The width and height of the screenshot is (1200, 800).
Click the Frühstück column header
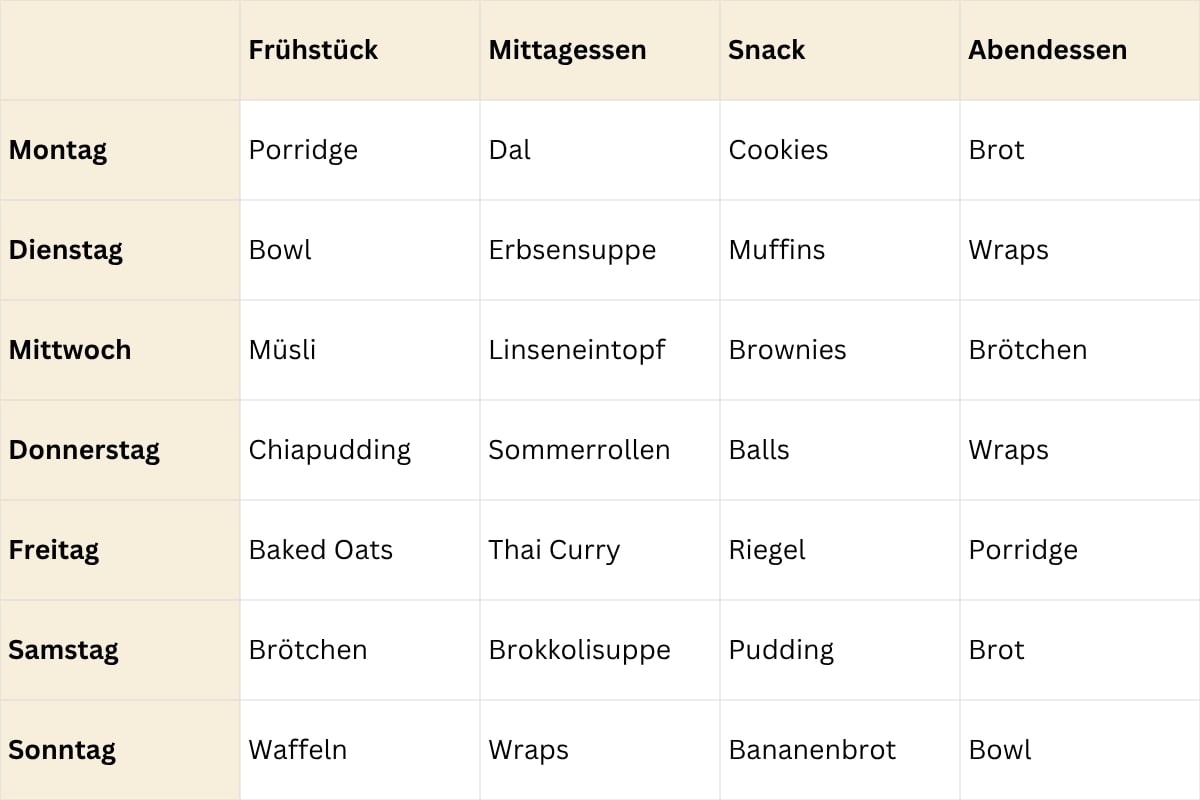(313, 50)
